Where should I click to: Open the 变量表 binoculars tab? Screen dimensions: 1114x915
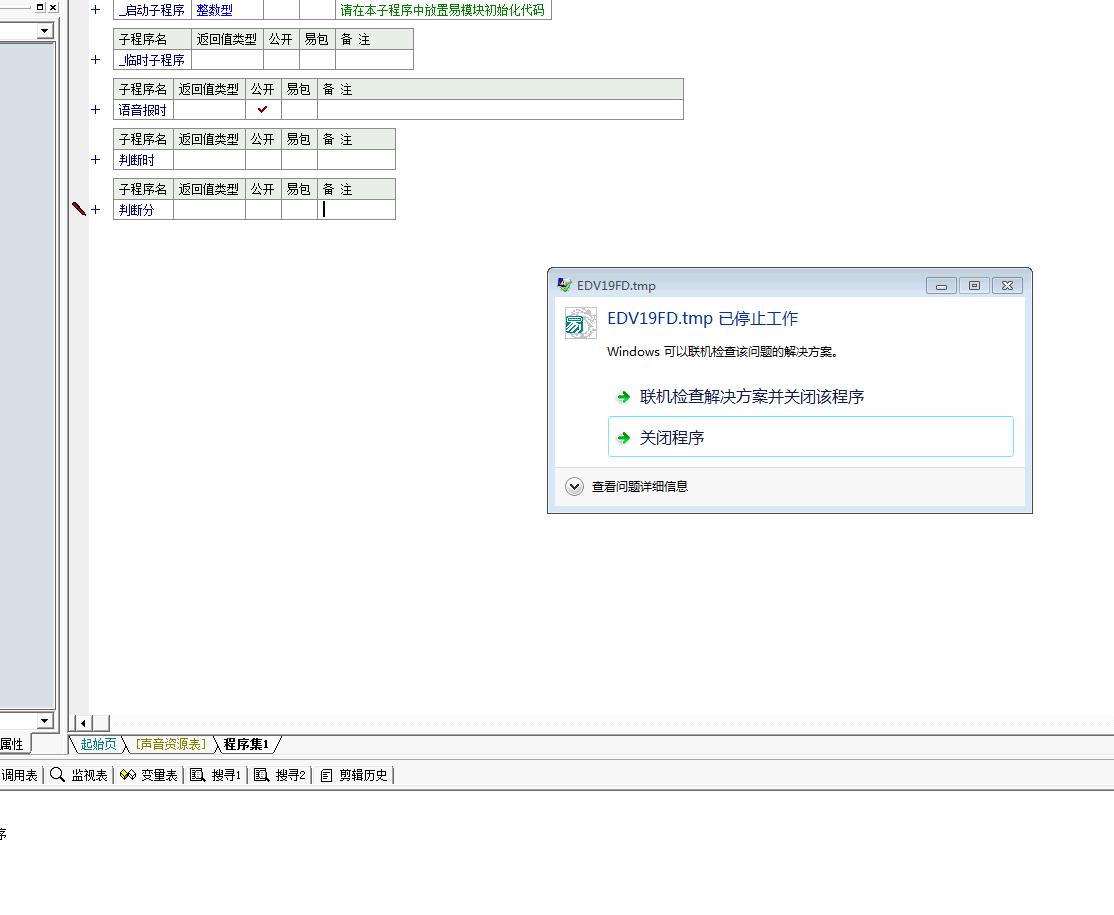(148, 775)
